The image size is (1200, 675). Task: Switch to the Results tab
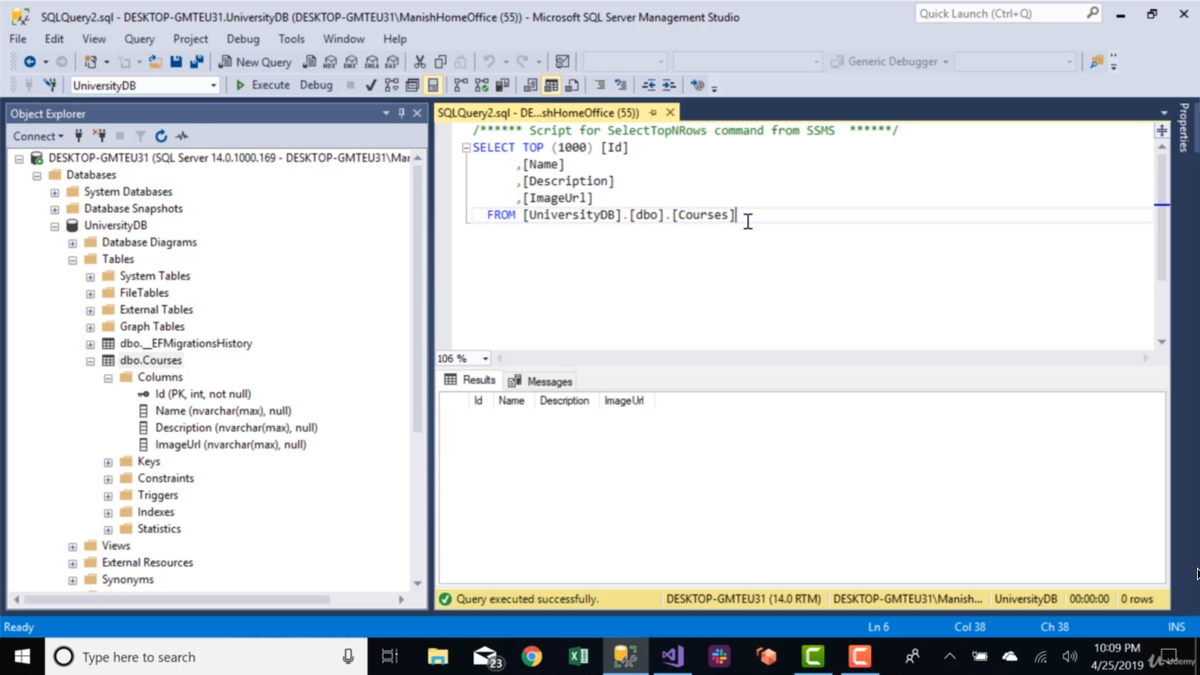(470, 380)
